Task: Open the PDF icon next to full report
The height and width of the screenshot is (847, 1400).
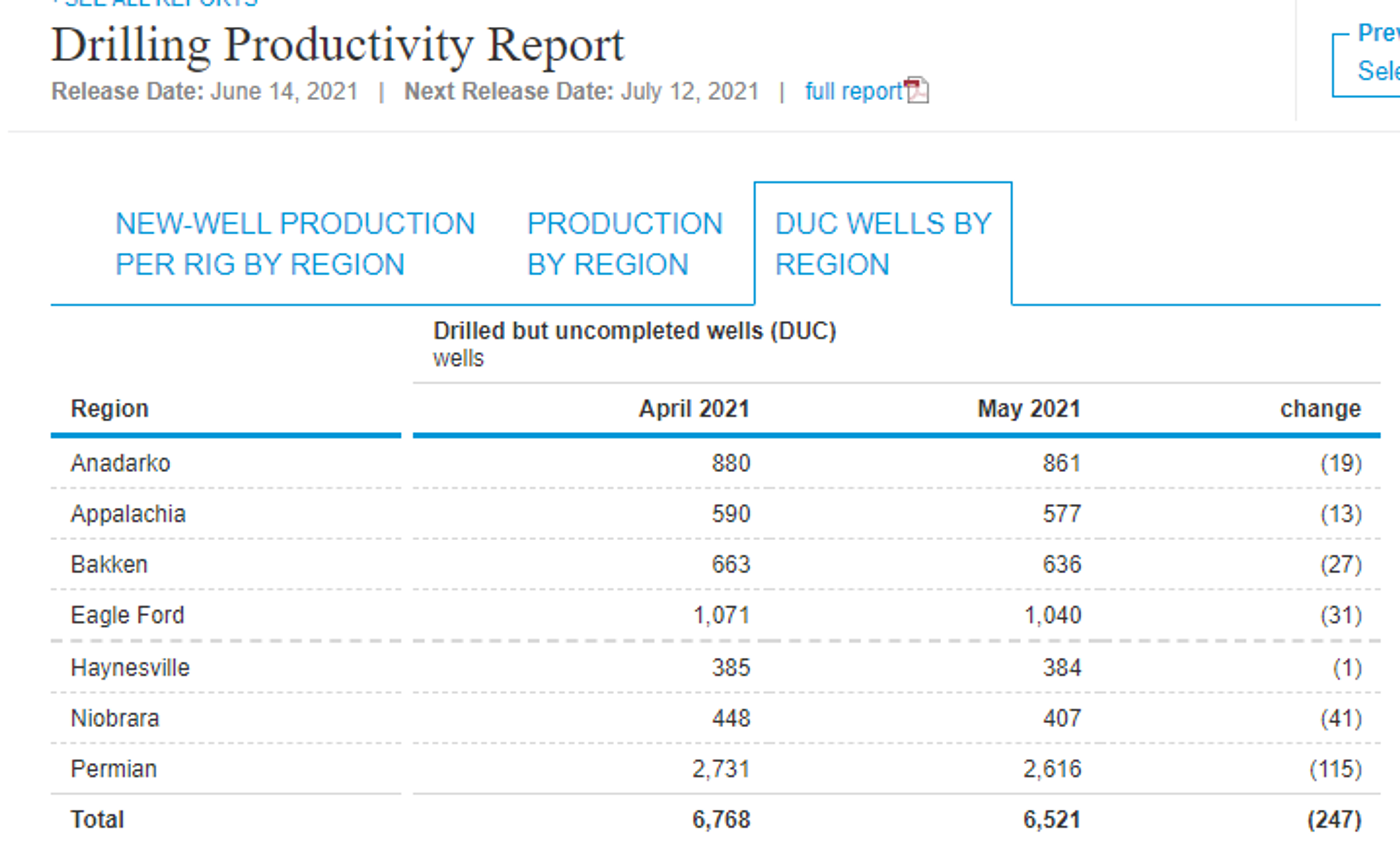Action: (917, 90)
